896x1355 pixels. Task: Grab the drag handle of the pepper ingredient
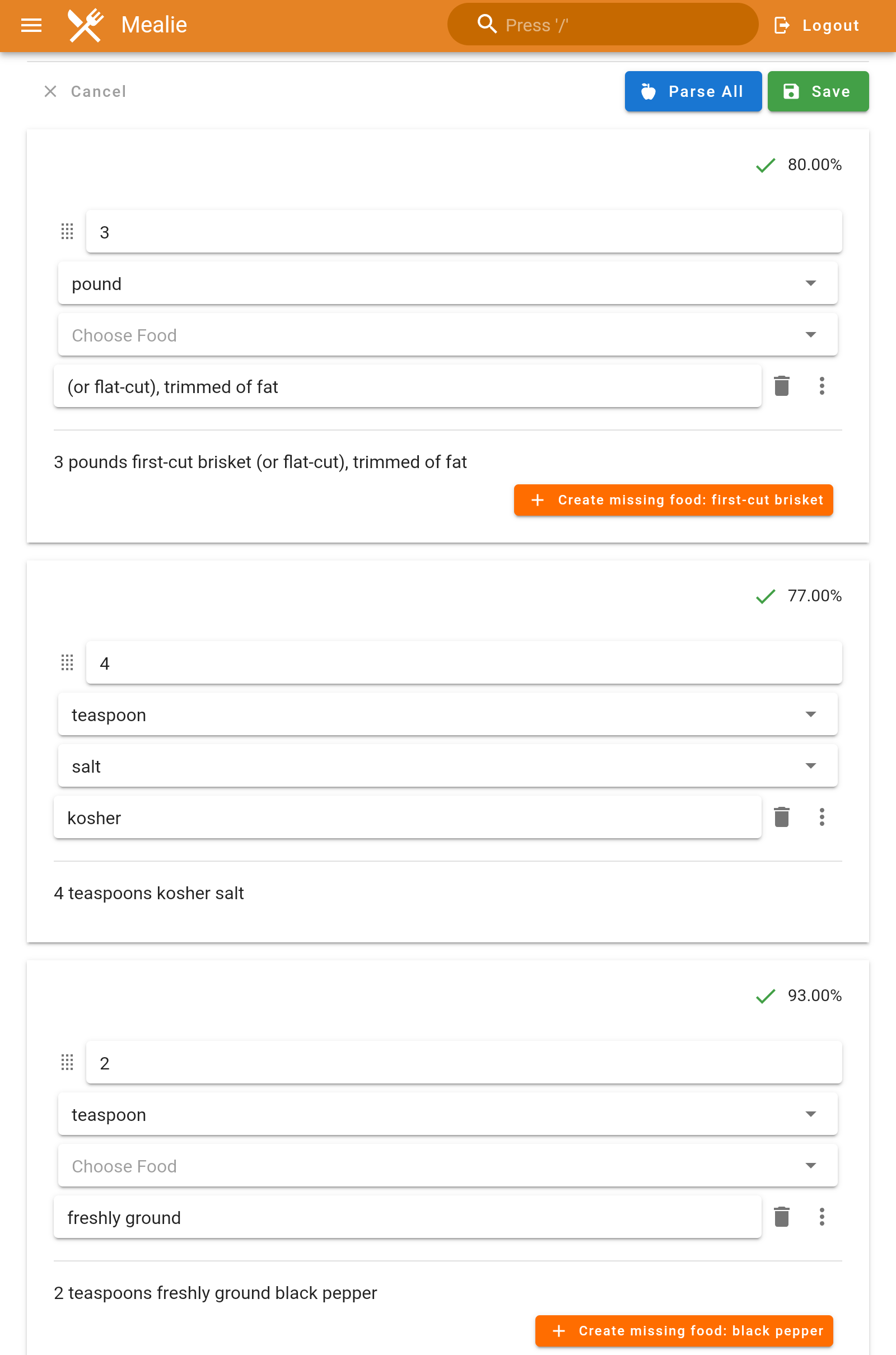tap(67, 1063)
